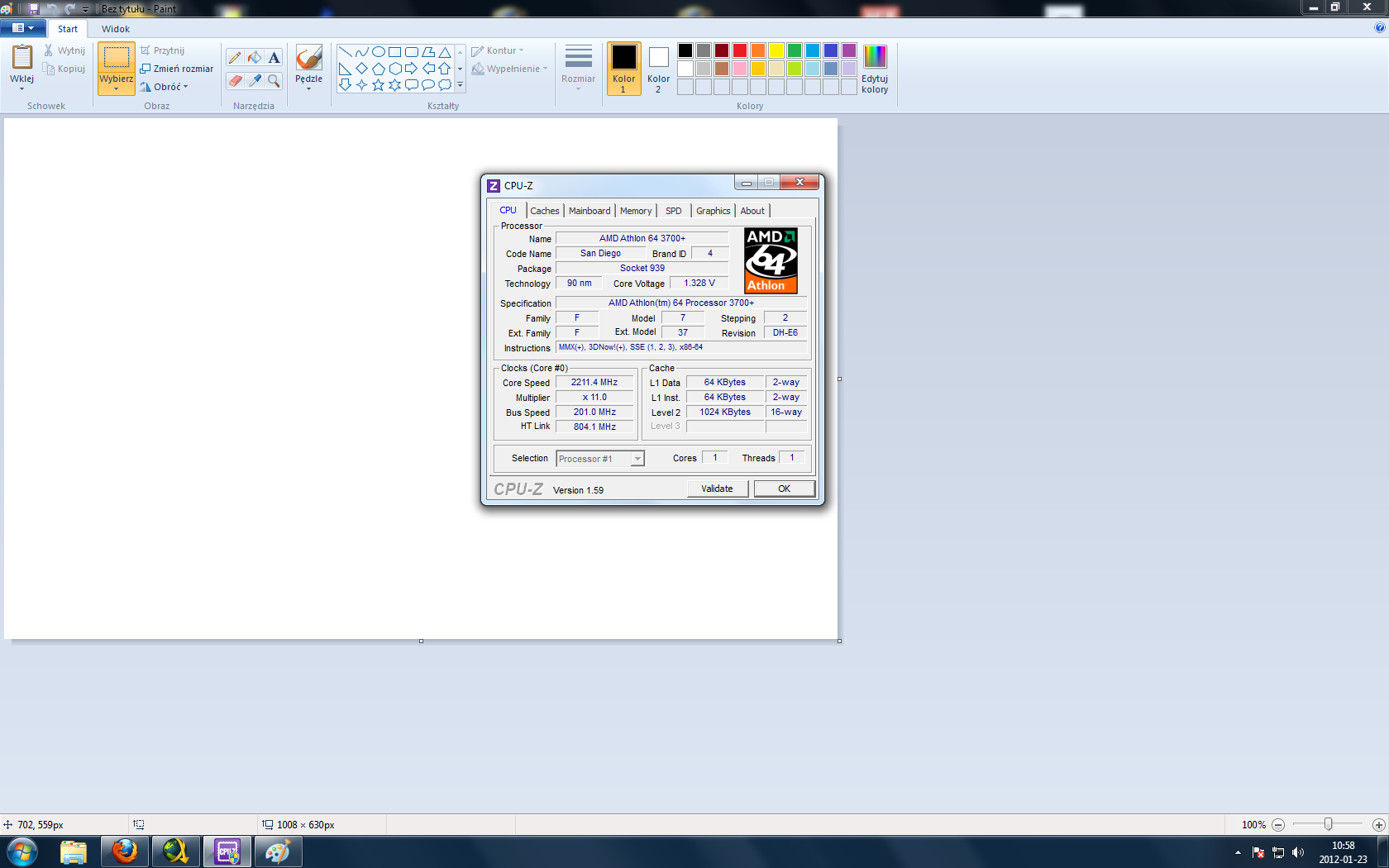Click the Kopiuj copy button
The height and width of the screenshot is (868, 1389).
point(64,69)
